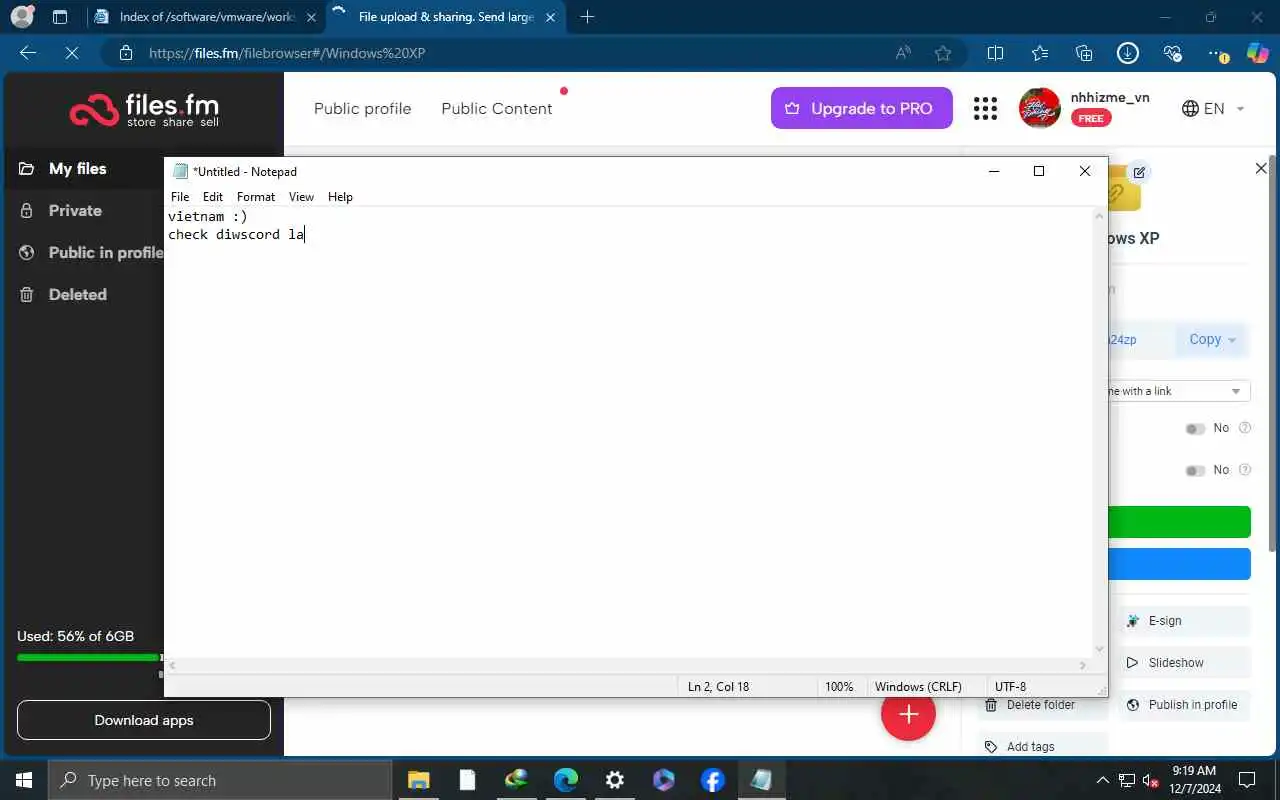The width and height of the screenshot is (1280, 800).
Task: Open Notepad Format menu
Action: click(256, 197)
